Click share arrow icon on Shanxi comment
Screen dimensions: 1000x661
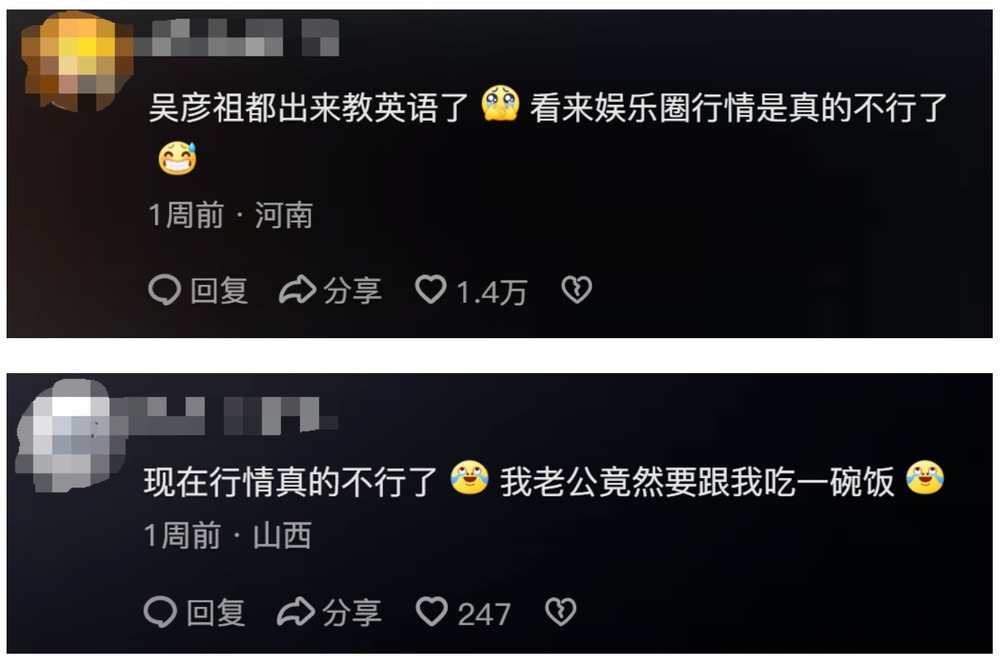[x=296, y=611]
